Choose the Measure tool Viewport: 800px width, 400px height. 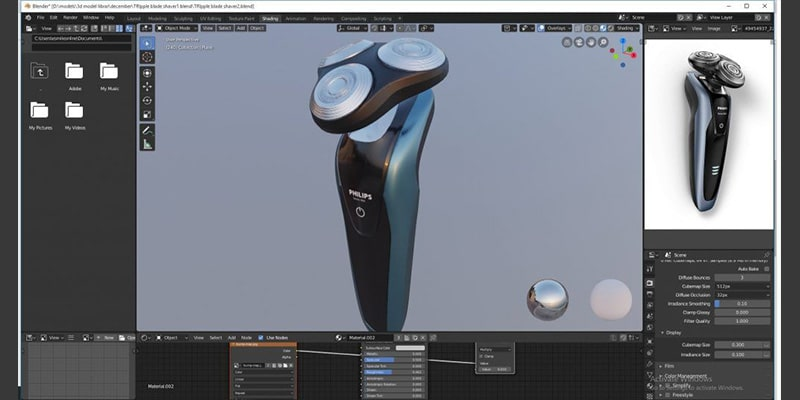[x=147, y=144]
